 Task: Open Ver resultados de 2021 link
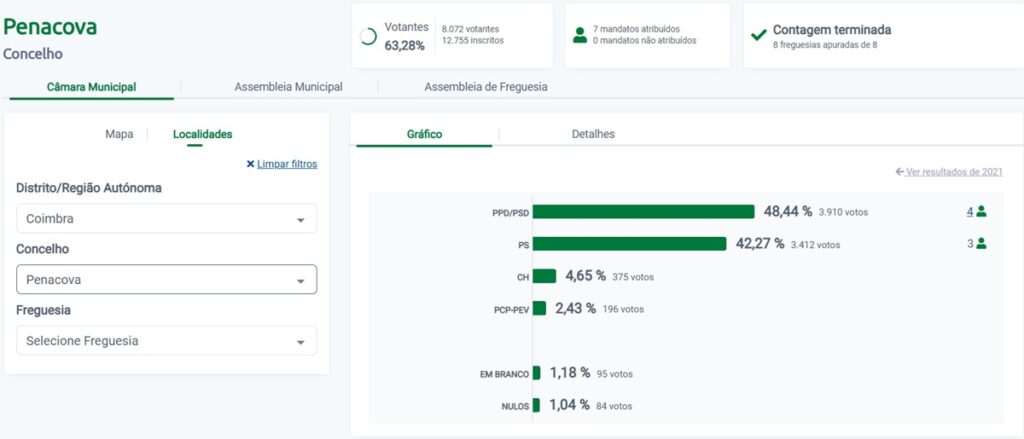(954, 172)
